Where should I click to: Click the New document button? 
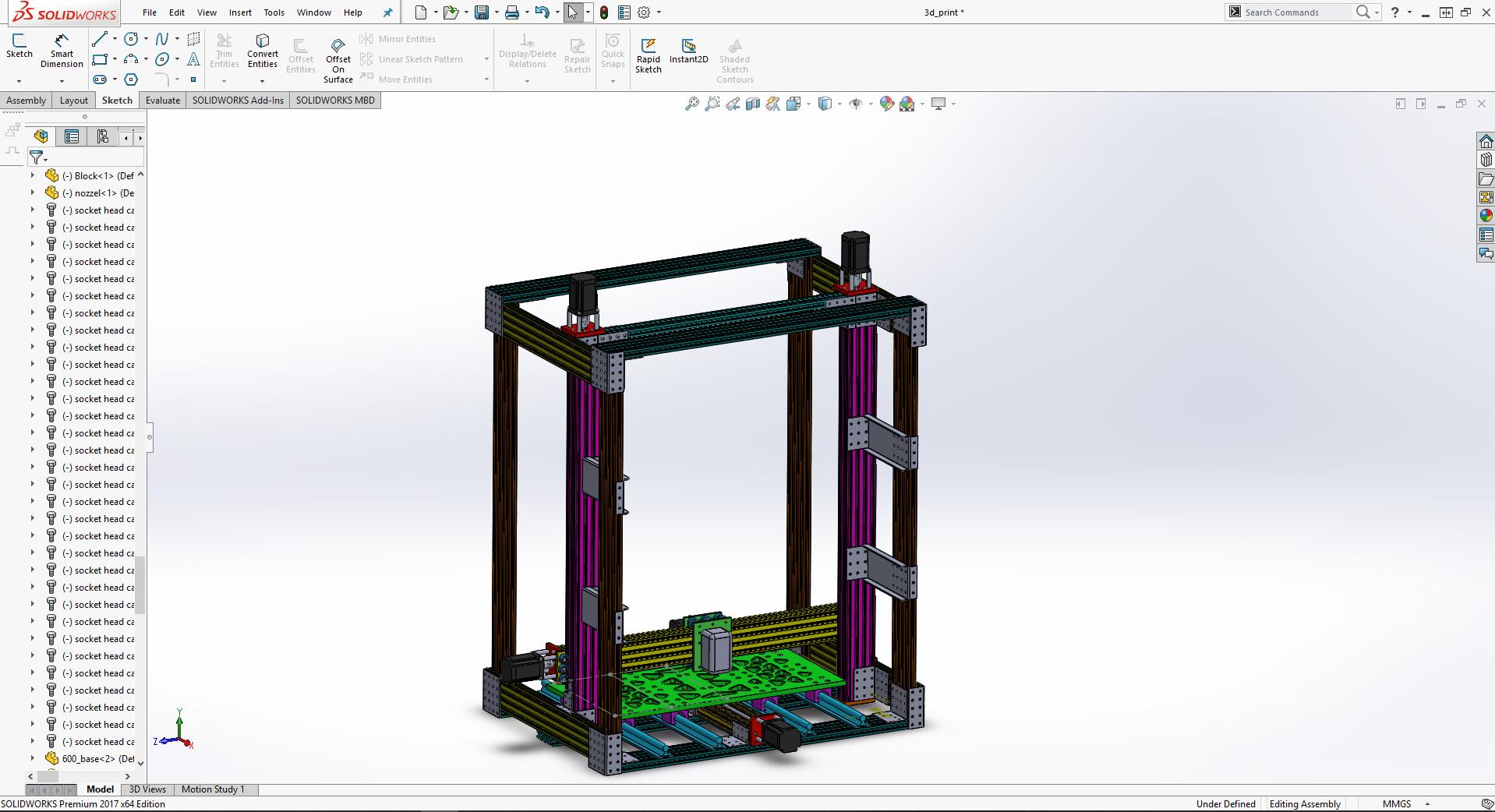421,12
